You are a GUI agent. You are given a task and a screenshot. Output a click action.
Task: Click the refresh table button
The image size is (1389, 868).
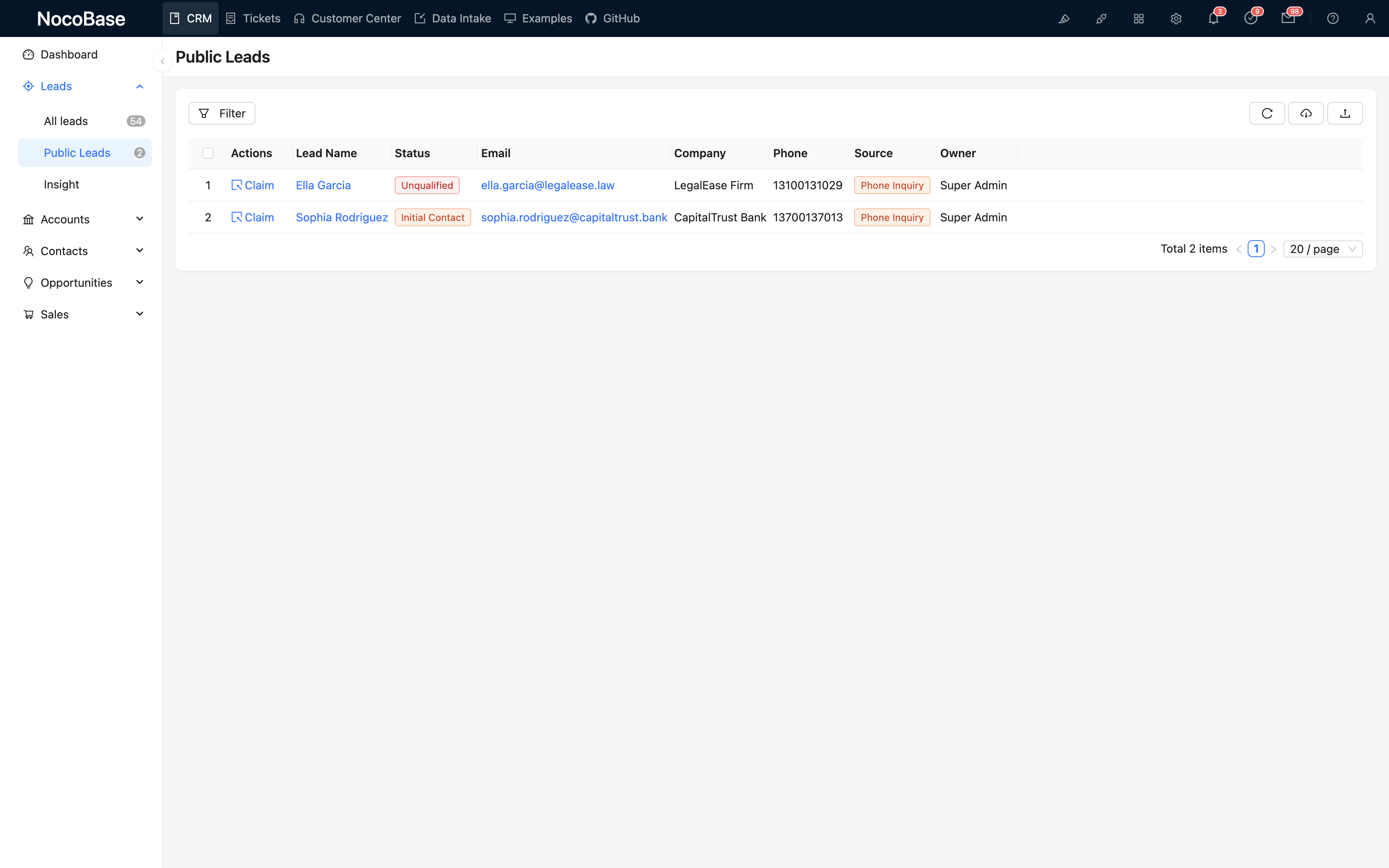coord(1267,113)
